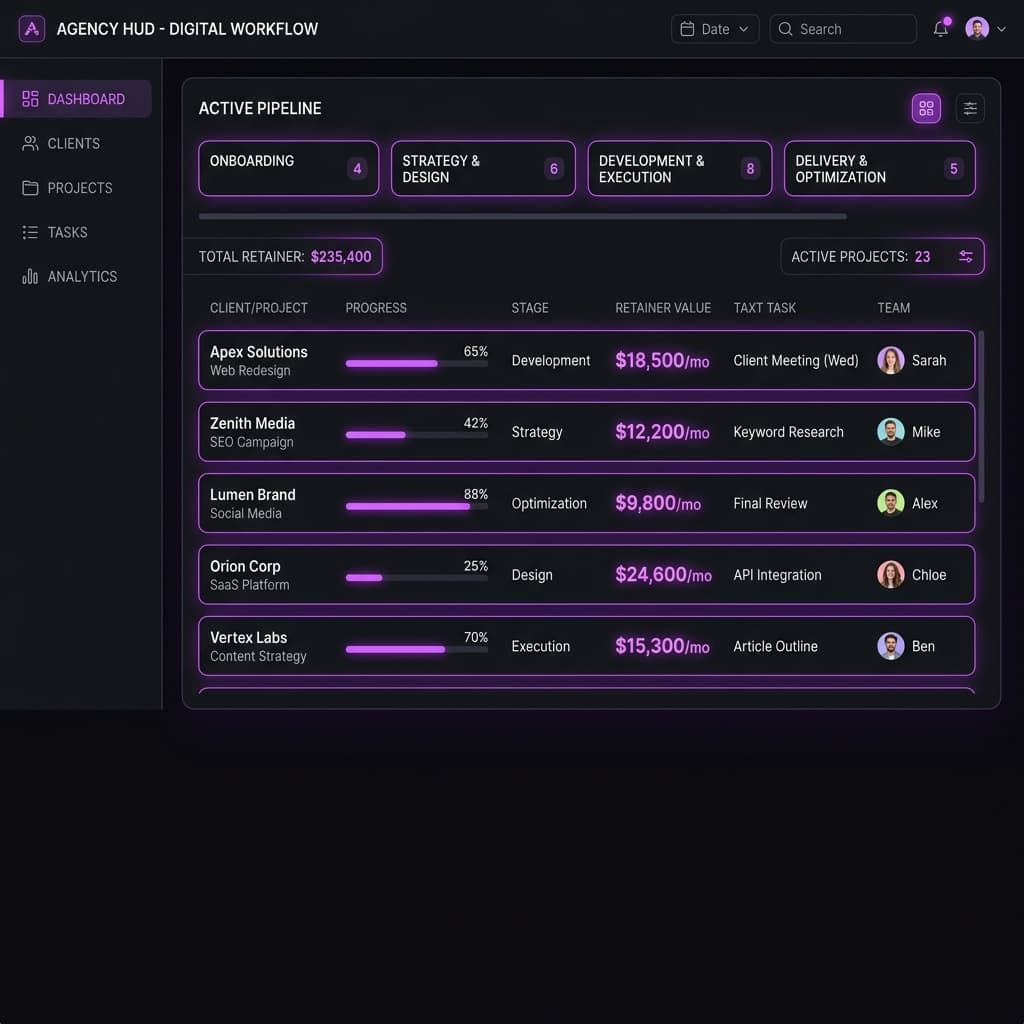The height and width of the screenshot is (1024, 1024).
Task: Switch to grid view in Active Pipeline
Action: (x=926, y=108)
